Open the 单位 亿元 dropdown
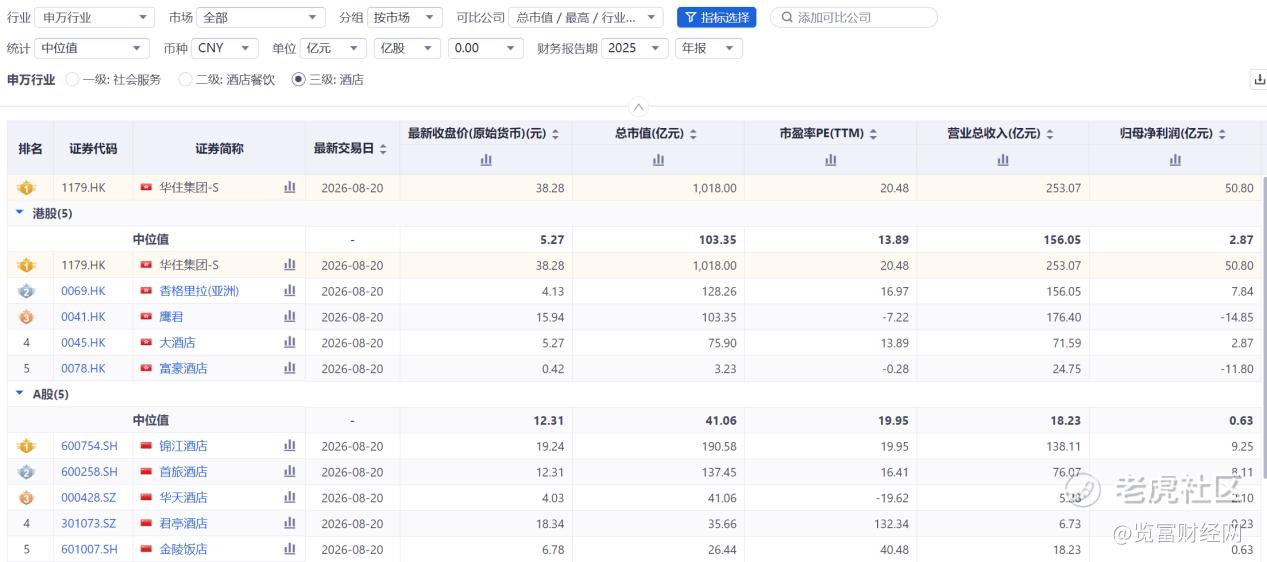Screen dimensions: 1267x562 tap(333, 48)
